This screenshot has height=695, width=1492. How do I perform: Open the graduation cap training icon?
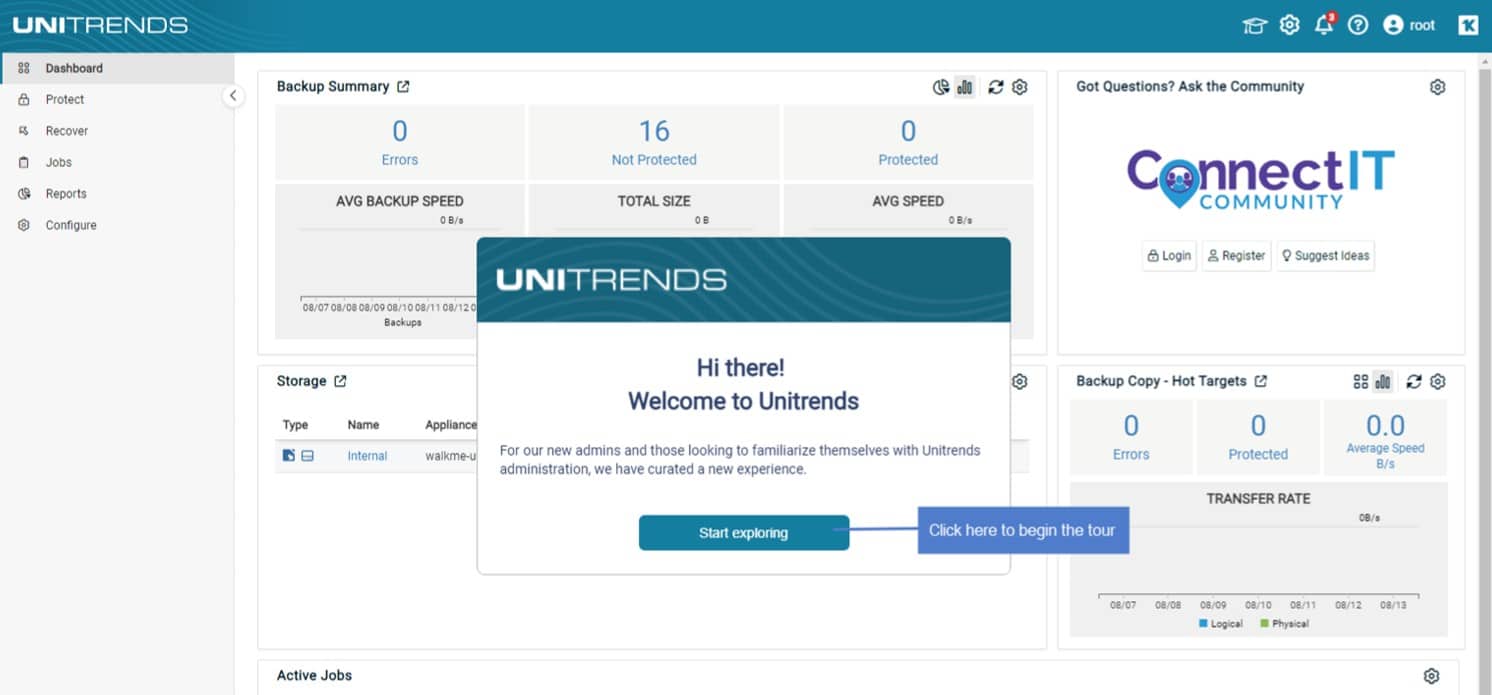(1254, 26)
